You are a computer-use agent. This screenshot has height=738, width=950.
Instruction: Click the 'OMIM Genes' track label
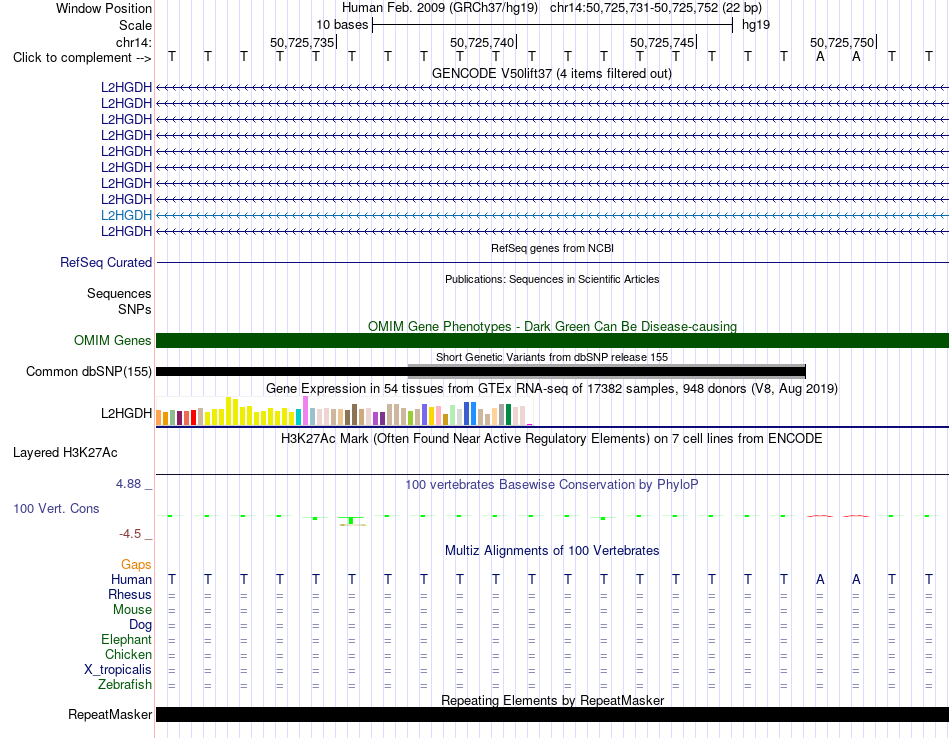(x=112, y=341)
